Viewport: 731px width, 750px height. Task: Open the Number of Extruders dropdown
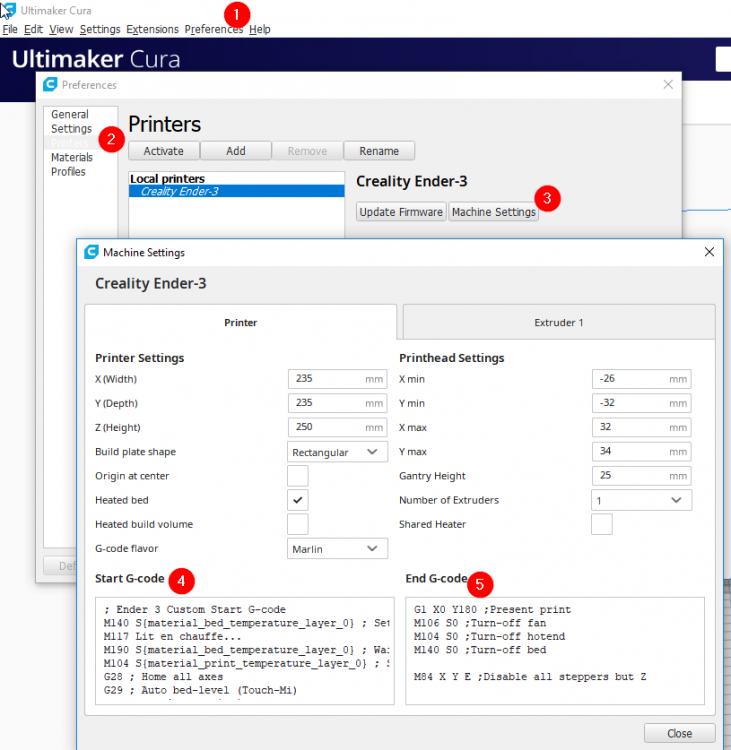(642, 500)
